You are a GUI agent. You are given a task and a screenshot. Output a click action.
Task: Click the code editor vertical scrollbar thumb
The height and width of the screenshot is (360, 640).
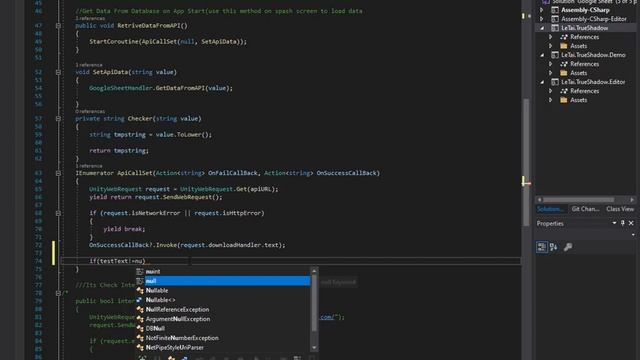(x=526, y=162)
